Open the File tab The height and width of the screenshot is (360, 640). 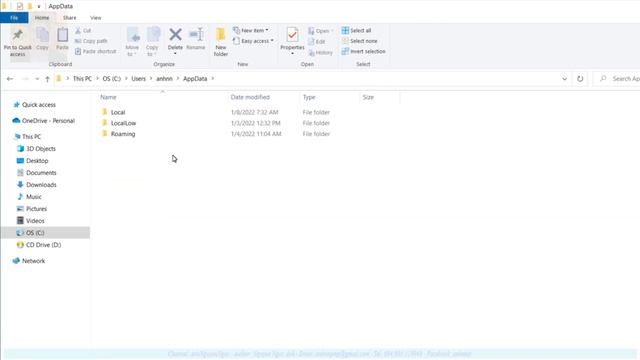(x=14, y=18)
